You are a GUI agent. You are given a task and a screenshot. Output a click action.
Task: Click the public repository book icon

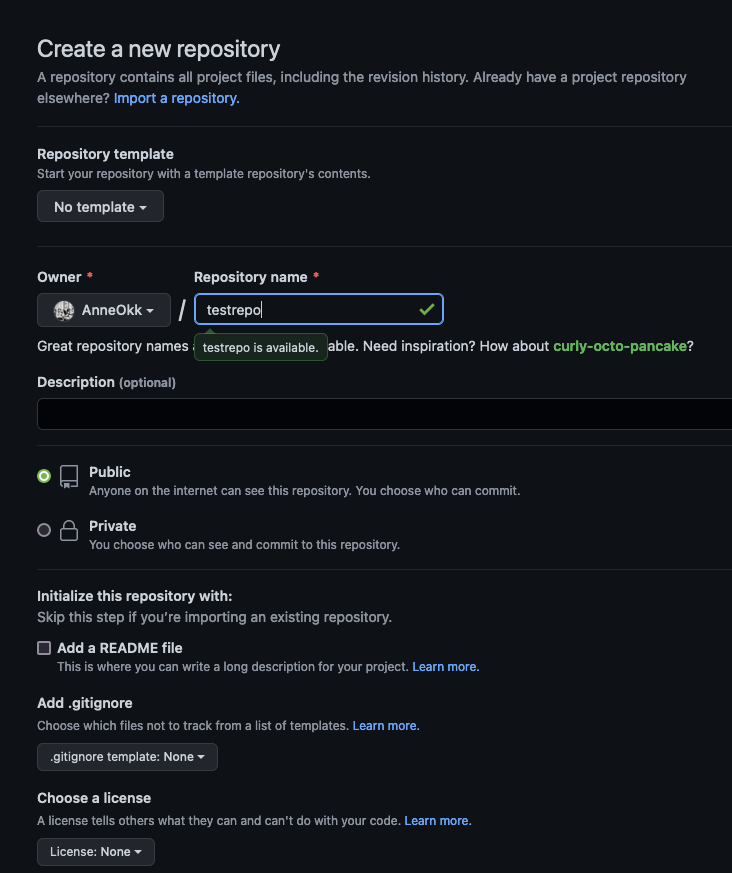click(x=69, y=476)
